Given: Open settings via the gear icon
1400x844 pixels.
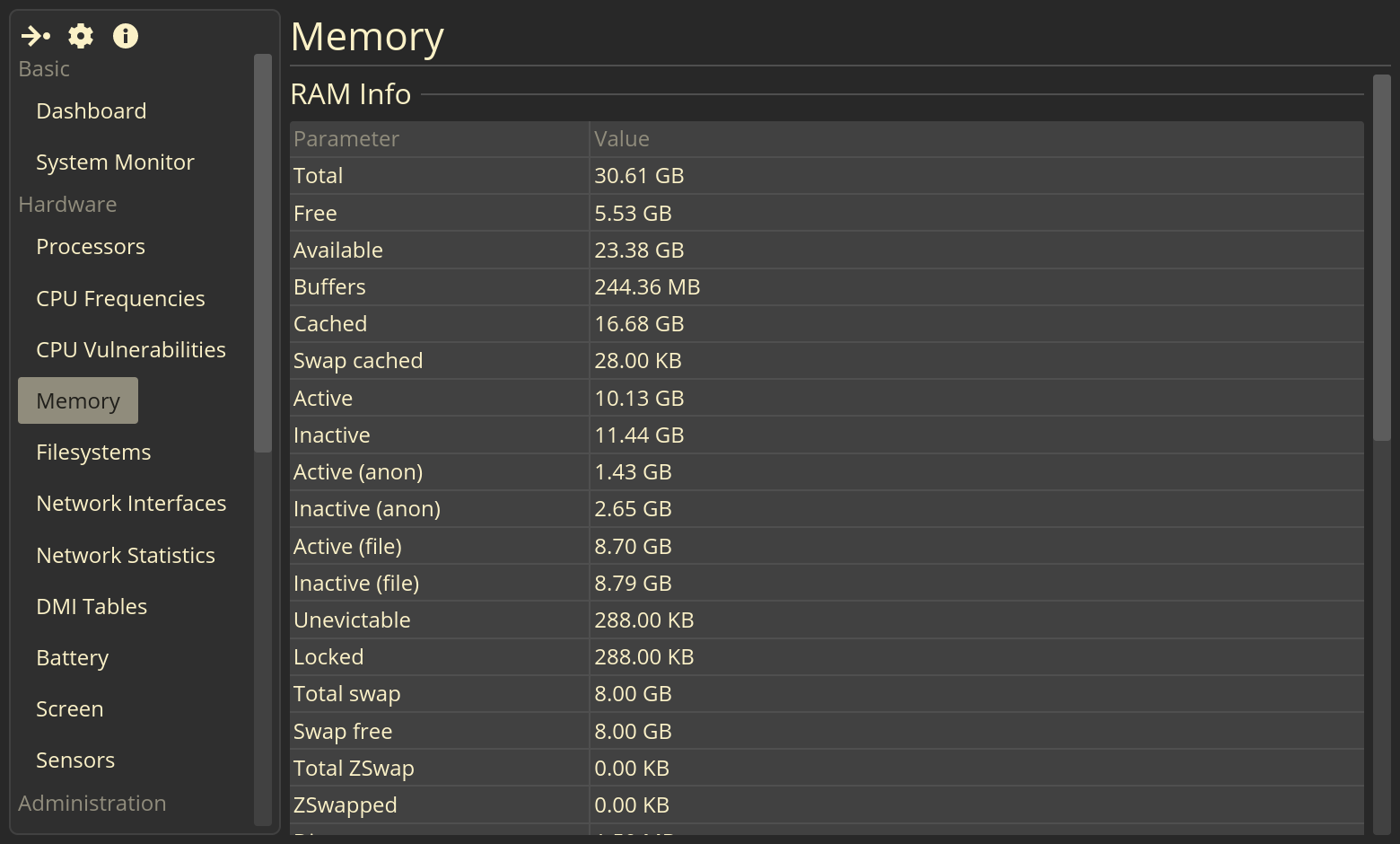Looking at the screenshot, I should tap(81, 36).
